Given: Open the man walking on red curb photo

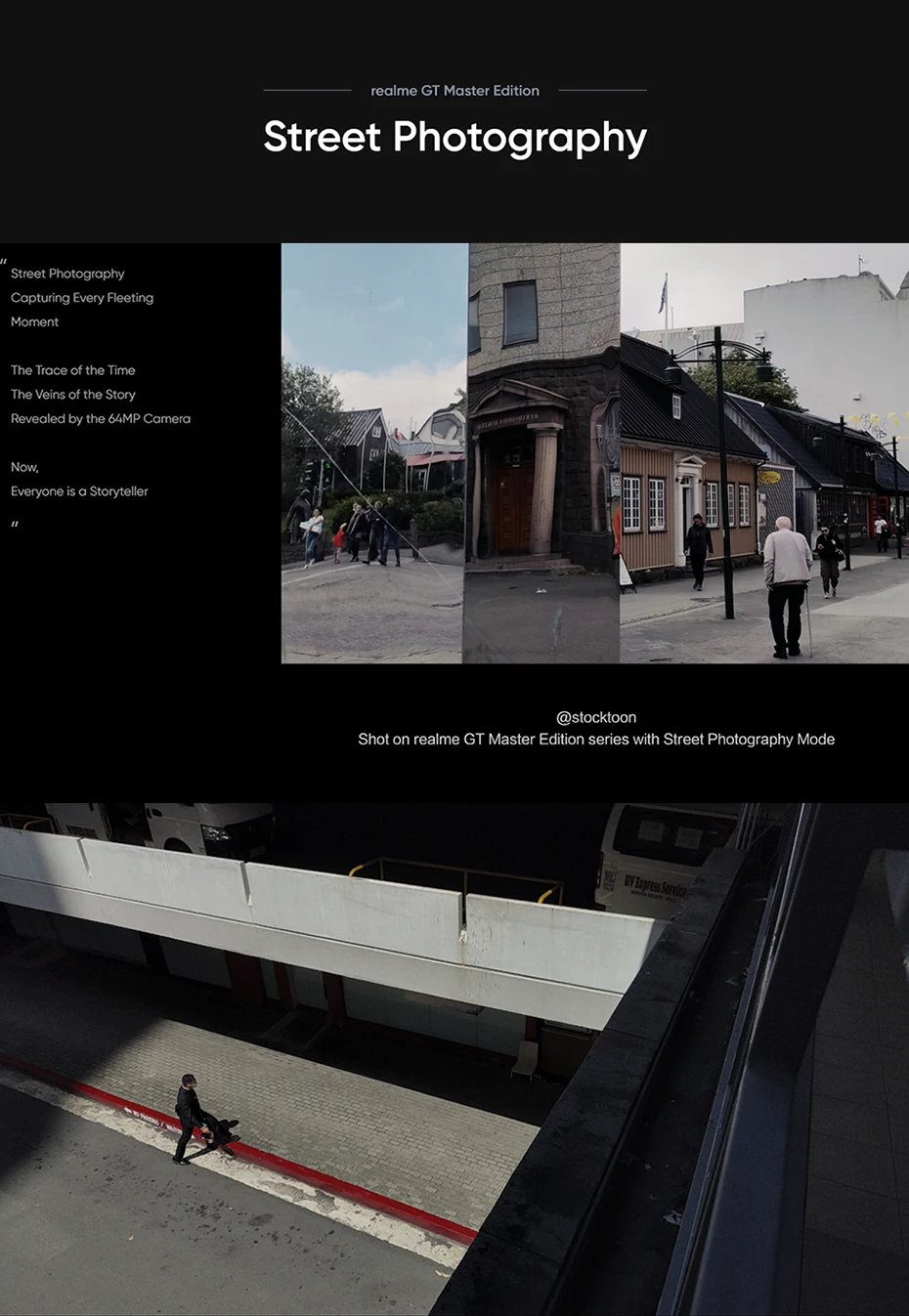Looking at the screenshot, I should pos(454,1059).
